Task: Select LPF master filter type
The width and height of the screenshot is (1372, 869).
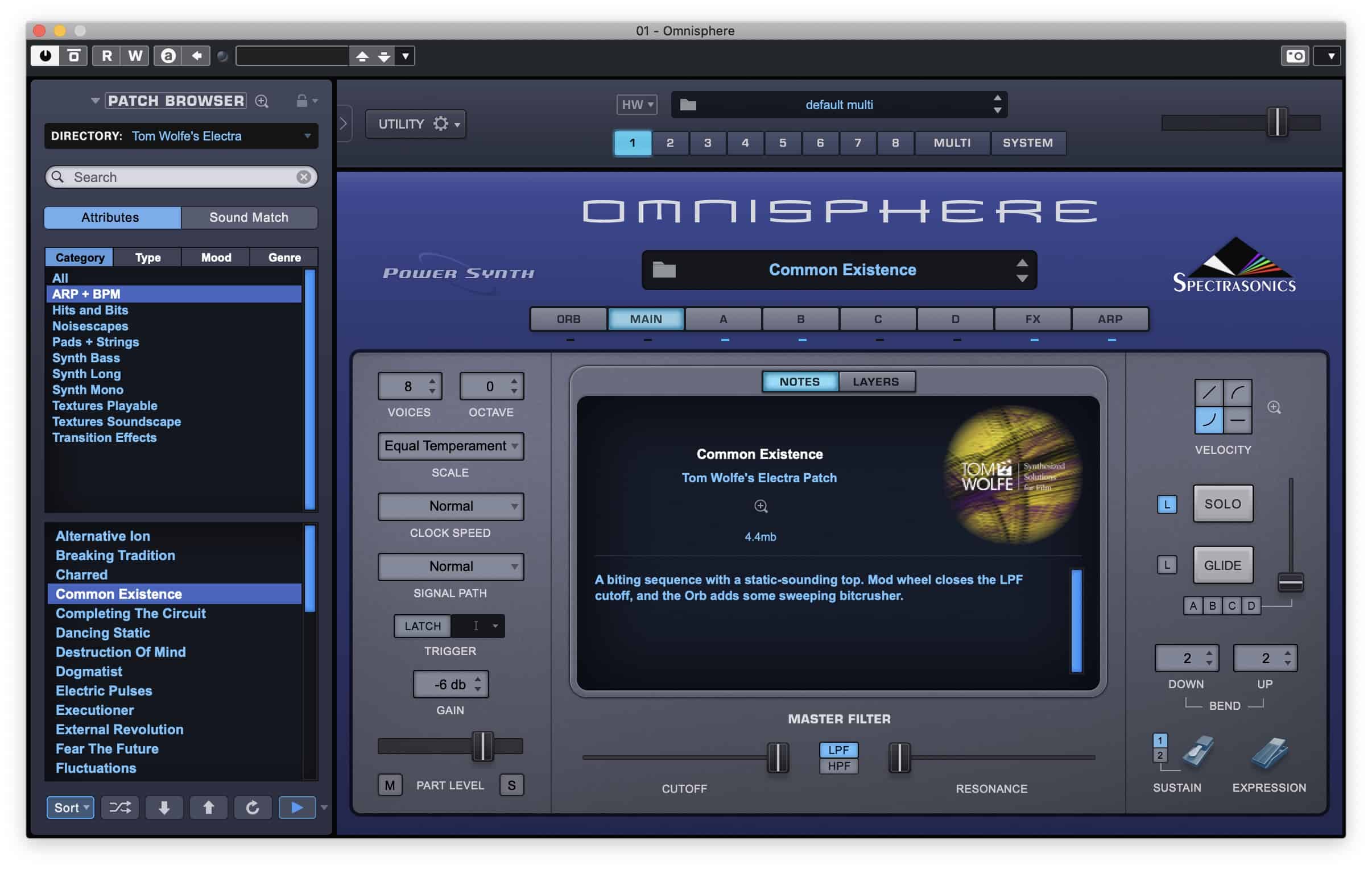Action: [x=838, y=750]
